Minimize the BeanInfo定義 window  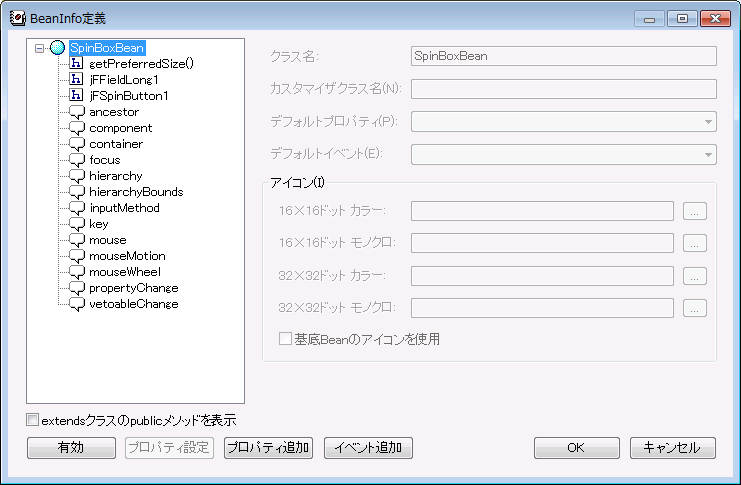point(649,19)
